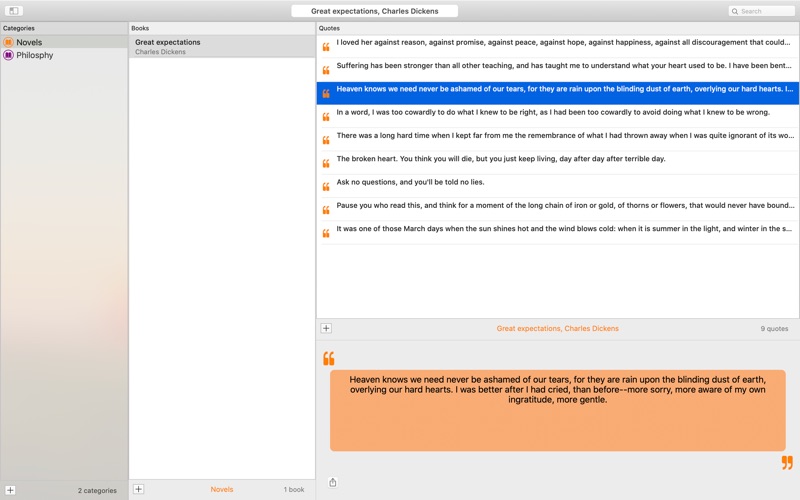Add a new book with plus button

click(138, 489)
